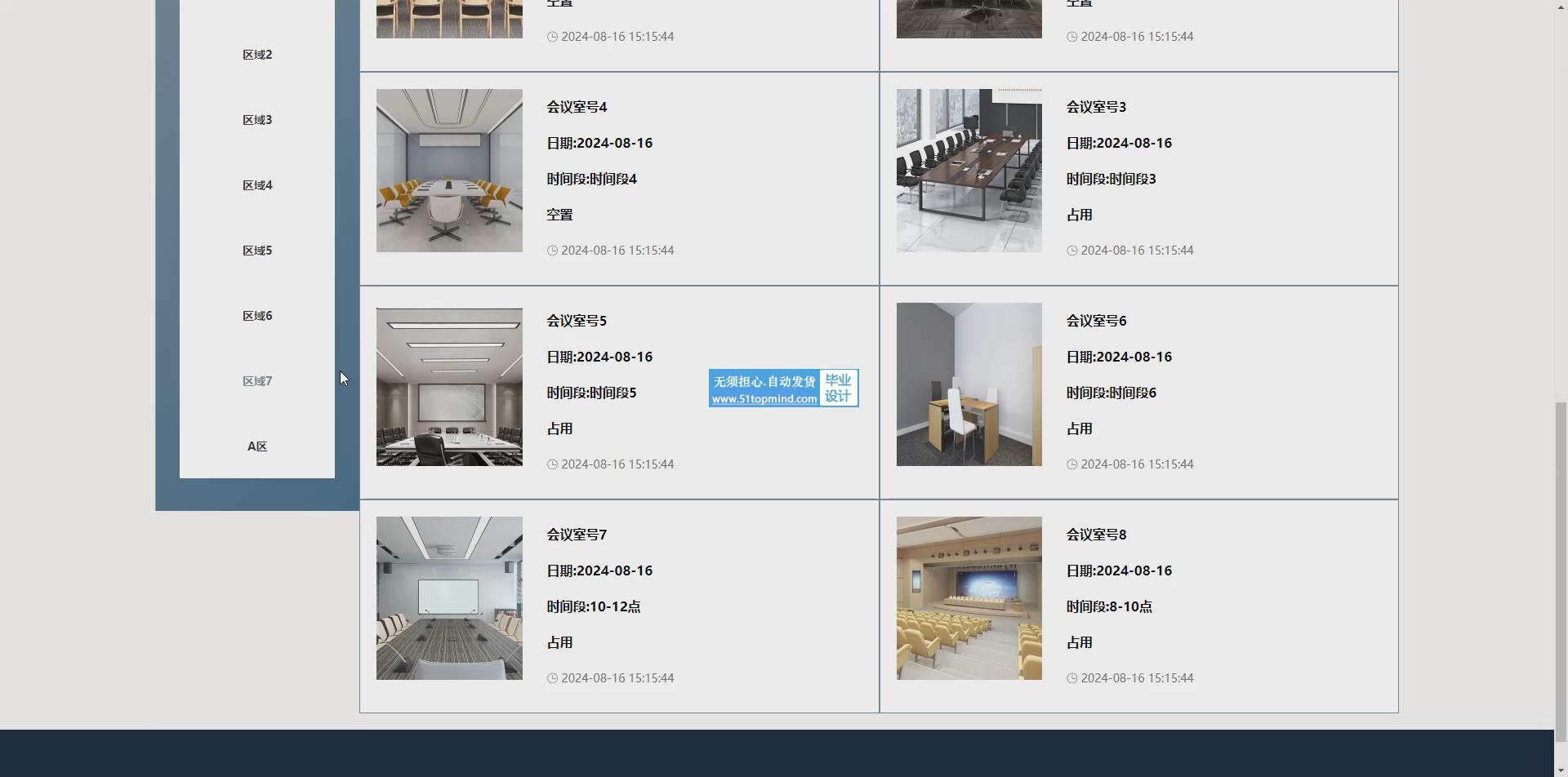This screenshot has height=777, width=1568.
Task: Click the 区域7 sidebar item
Action: pos(257,381)
